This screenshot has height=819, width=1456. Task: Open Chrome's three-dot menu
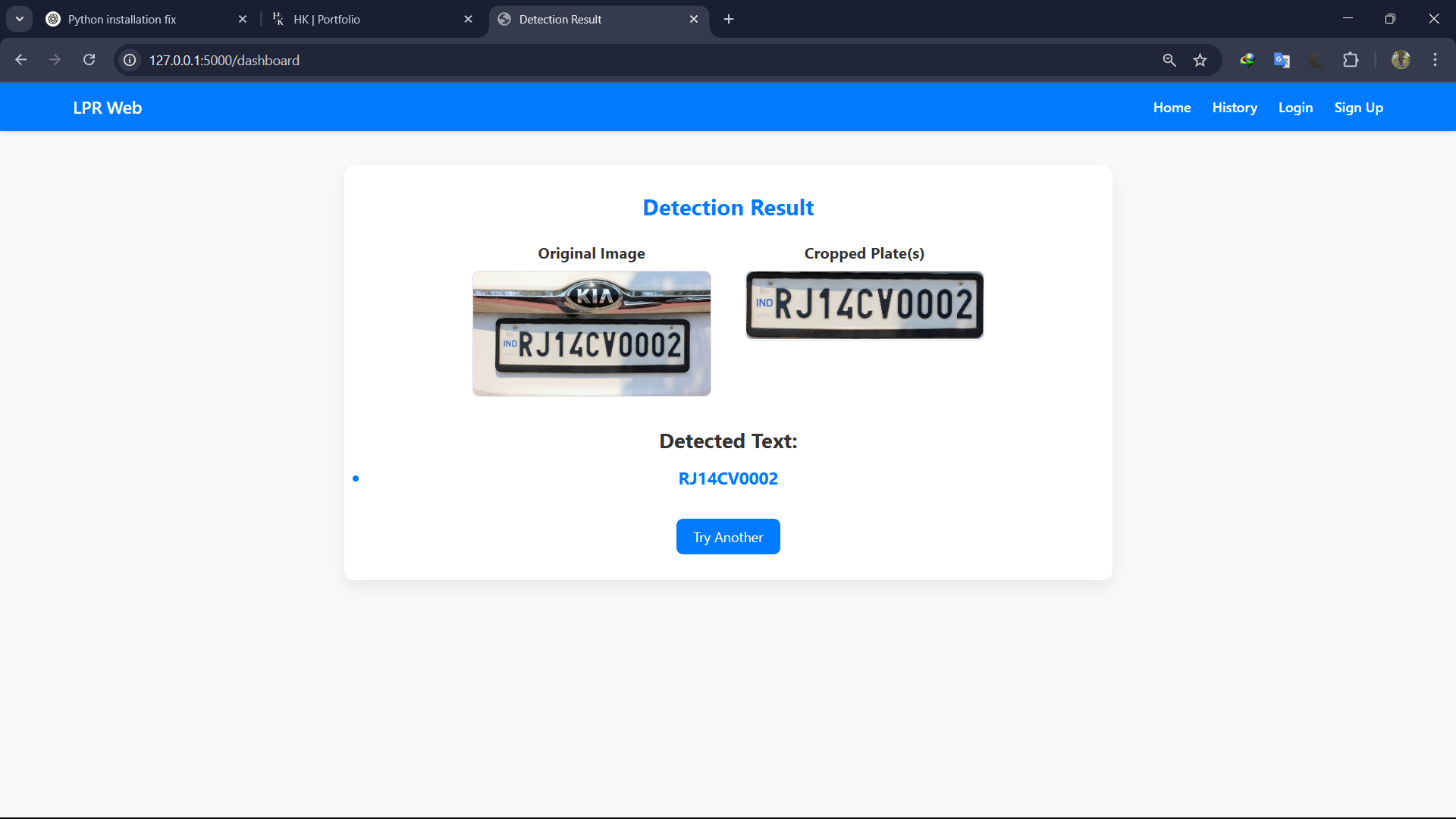(1435, 60)
